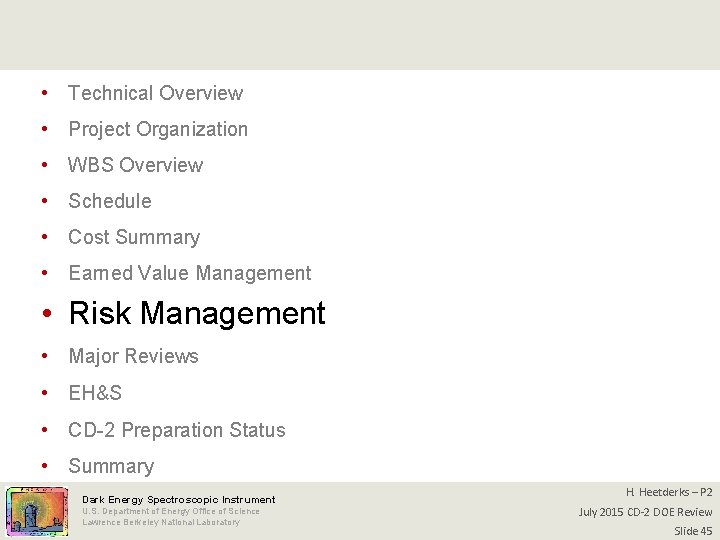Click the DESI logo image in footer
The image size is (720, 540).
pos(37,512)
